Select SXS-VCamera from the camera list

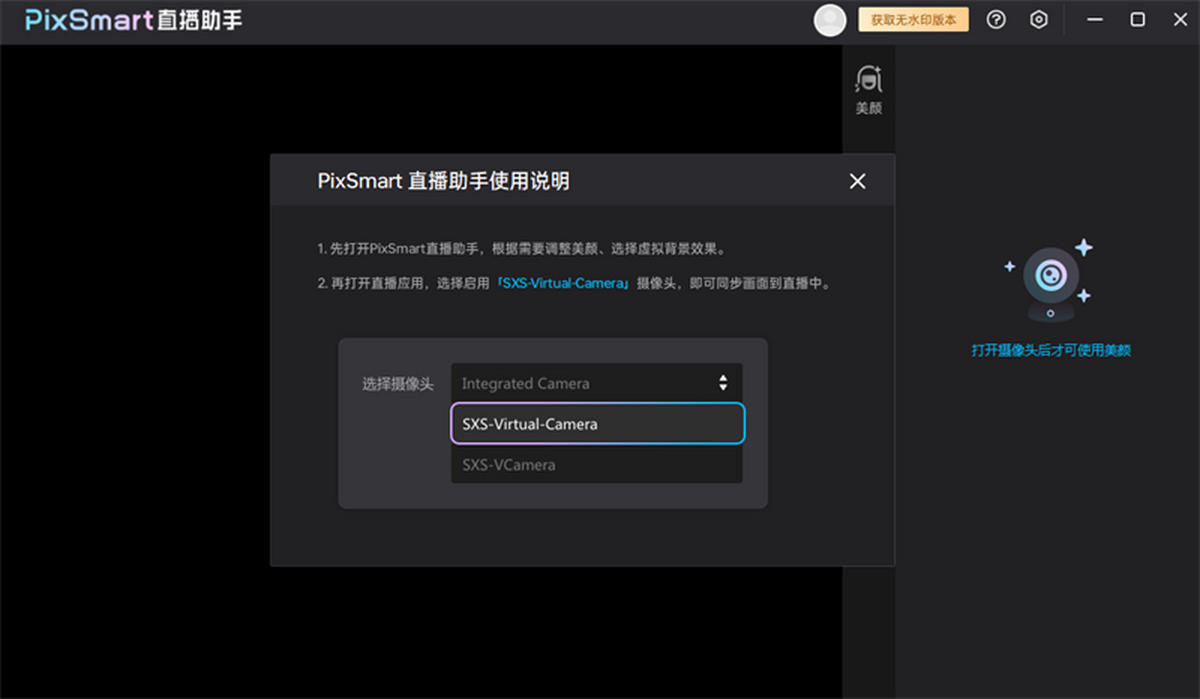[596, 464]
